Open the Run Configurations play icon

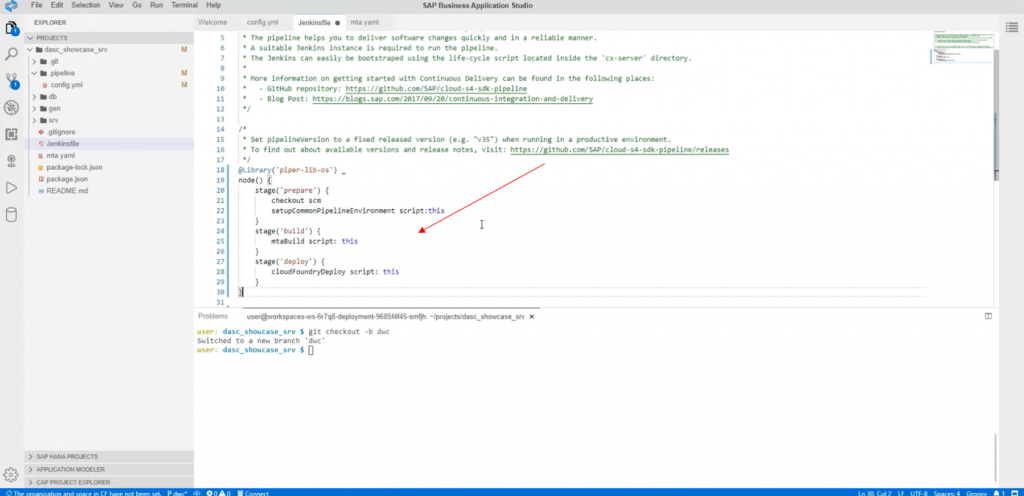point(11,188)
